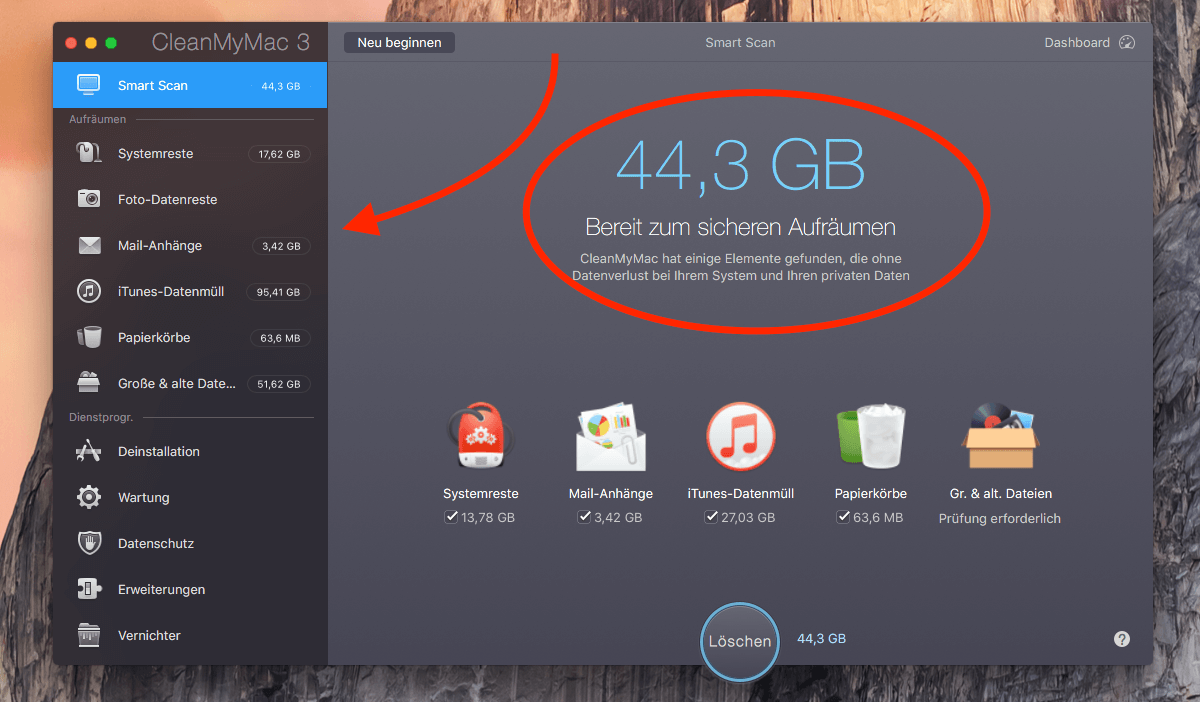Image resolution: width=1200 pixels, height=702 pixels.
Task: Click the Deinstallation app icon
Action: [x=90, y=451]
